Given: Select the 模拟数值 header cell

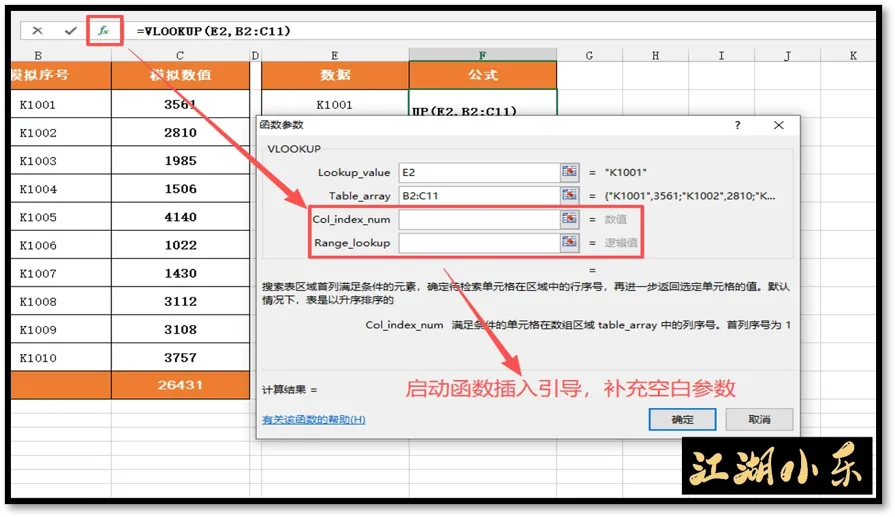Looking at the screenshot, I should (180, 75).
